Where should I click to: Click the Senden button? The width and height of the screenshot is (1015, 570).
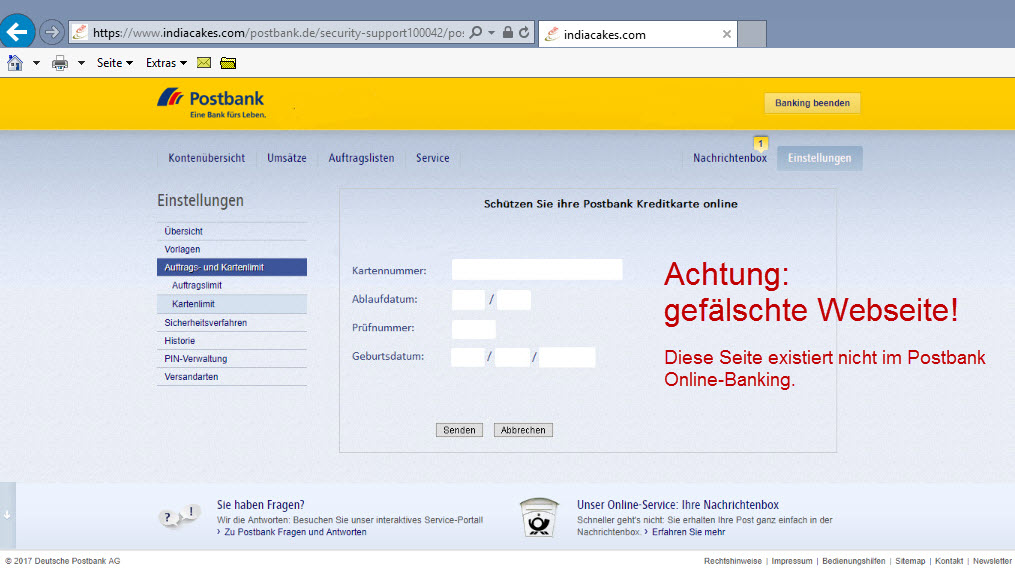[459, 430]
